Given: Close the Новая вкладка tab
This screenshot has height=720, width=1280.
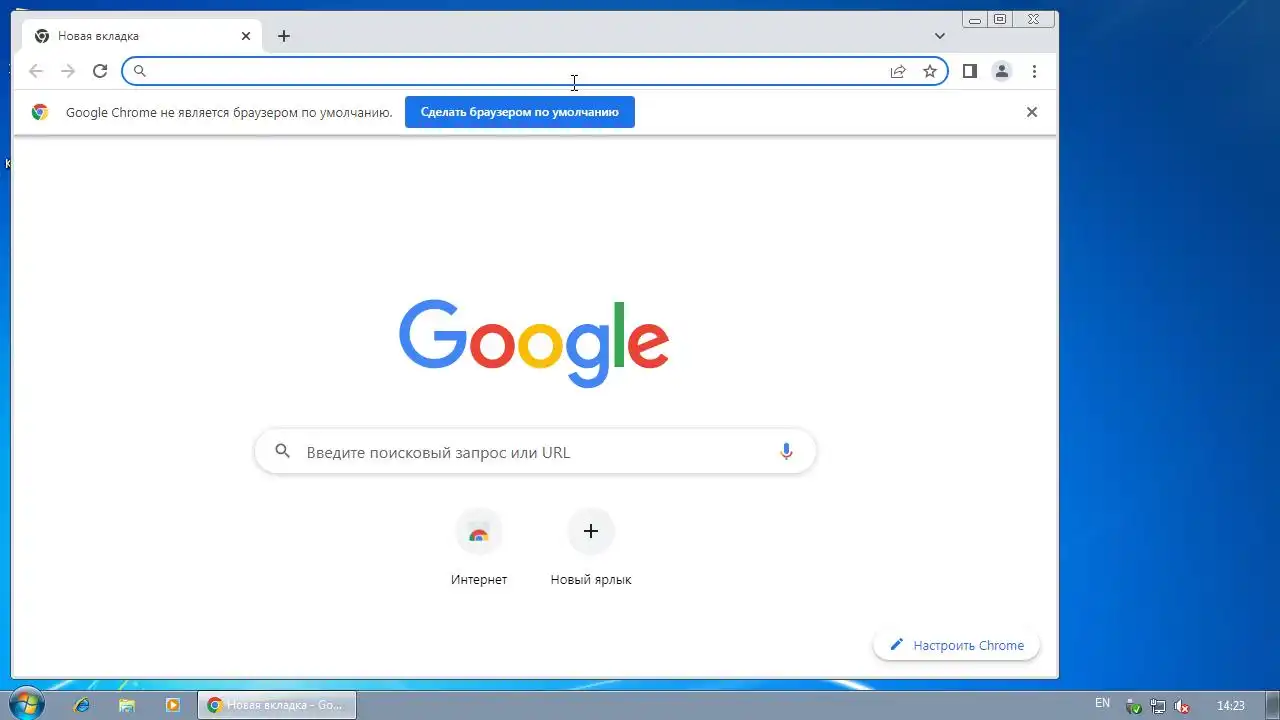Looking at the screenshot, I should click(x=246, y=36).
